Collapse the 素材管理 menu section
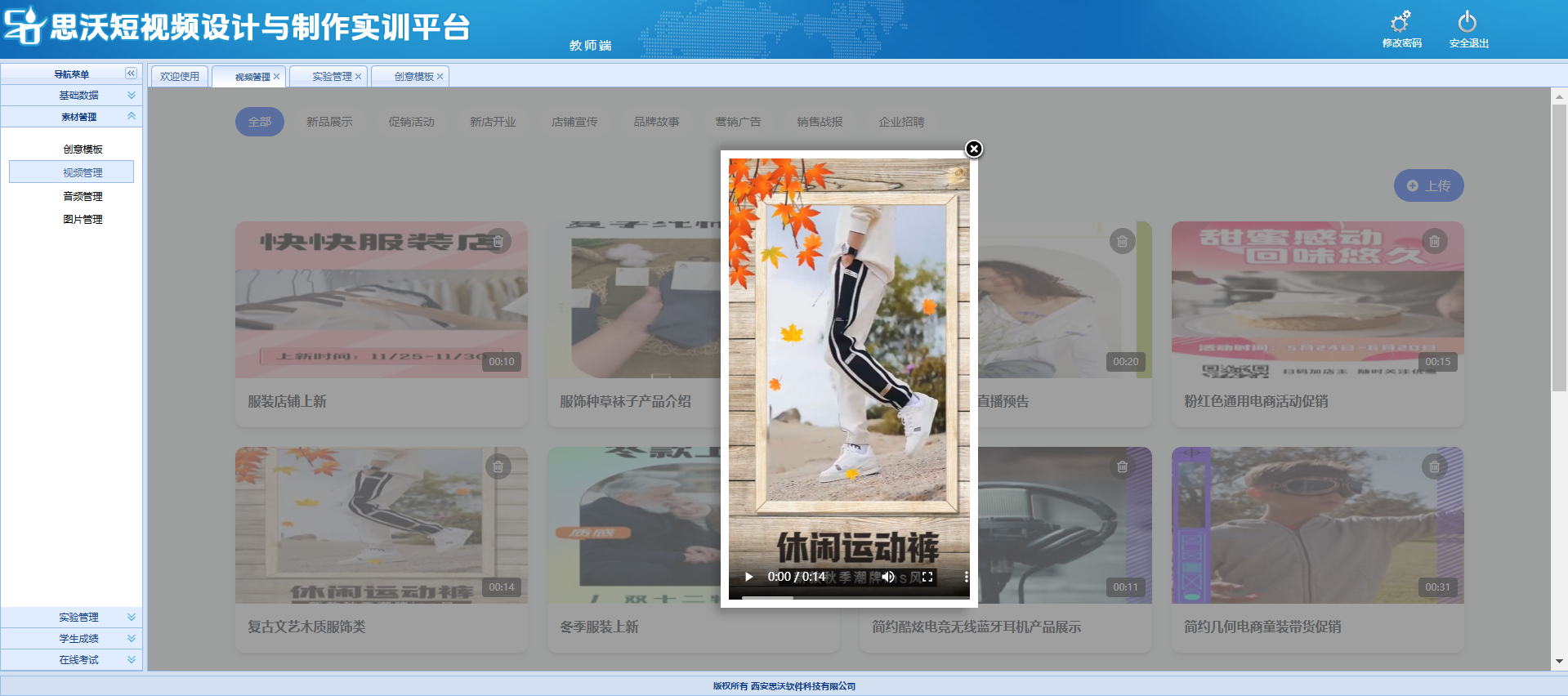 click(131, 117)
